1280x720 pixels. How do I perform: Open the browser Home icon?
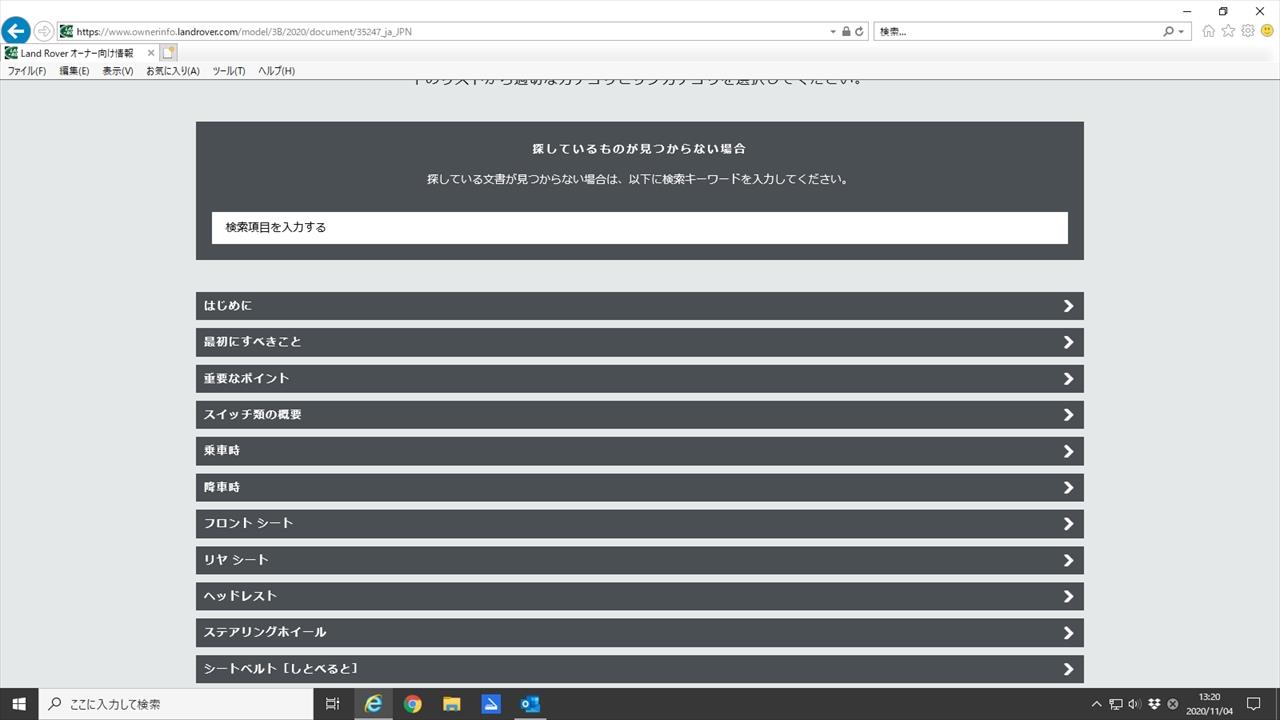coord(1209,31)
